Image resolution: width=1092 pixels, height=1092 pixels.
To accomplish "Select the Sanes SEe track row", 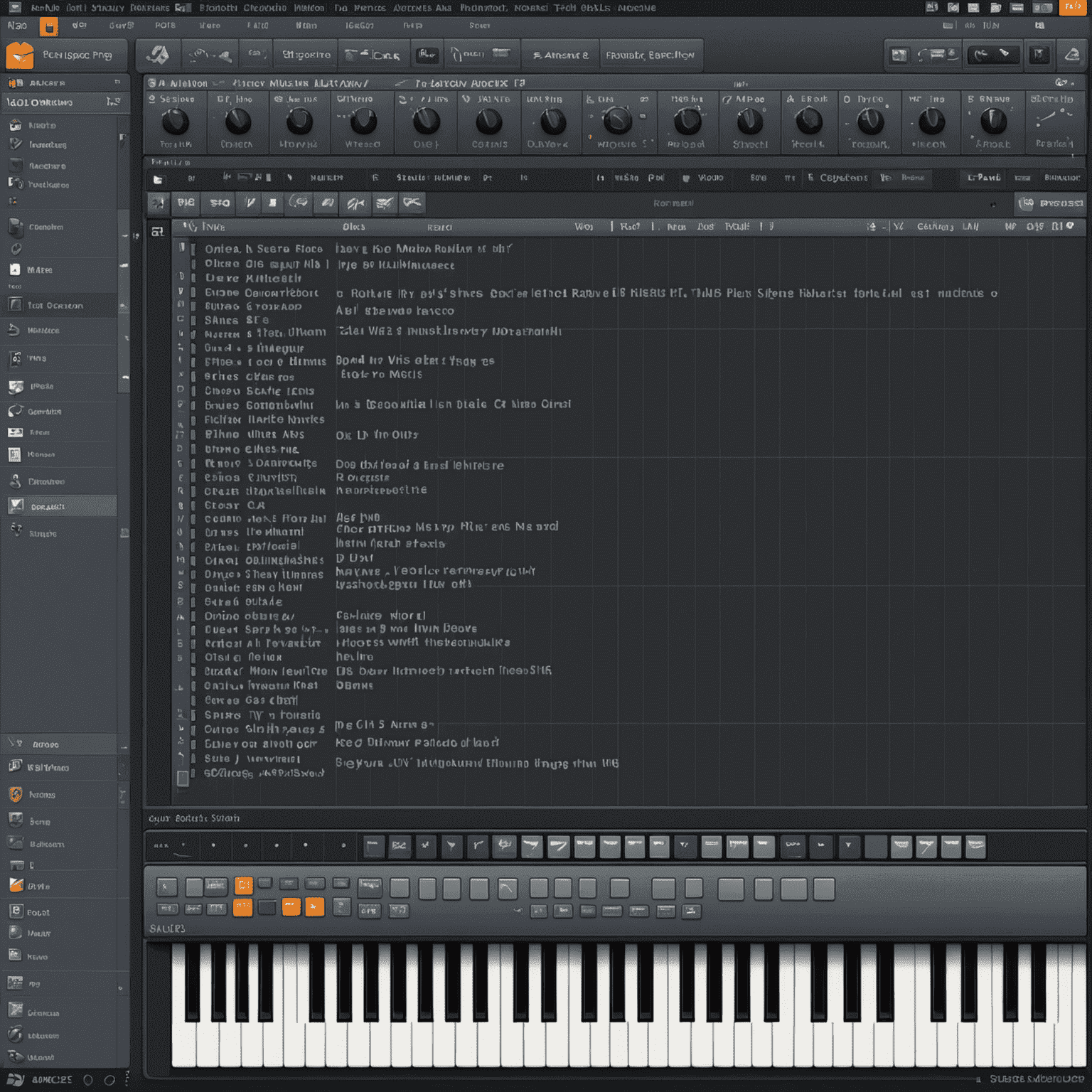I will click(x=237, y=321).
